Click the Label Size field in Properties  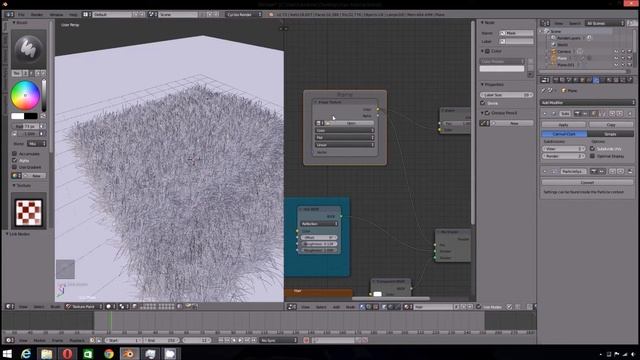[506, 95]
